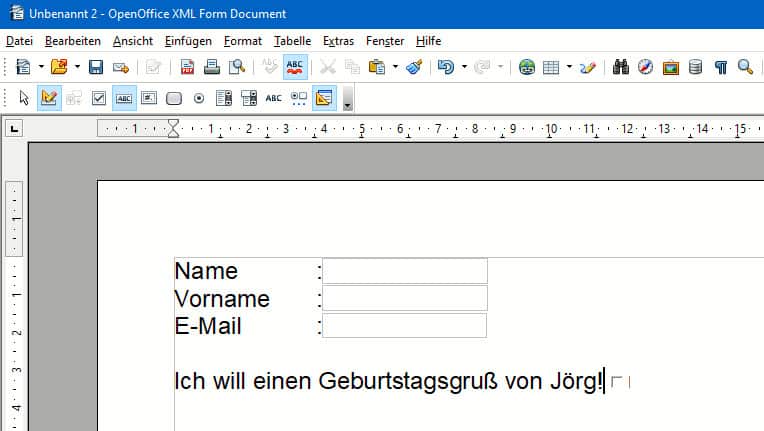
Task: Click the Vorname text input field
Action: (x=404, y=298)
